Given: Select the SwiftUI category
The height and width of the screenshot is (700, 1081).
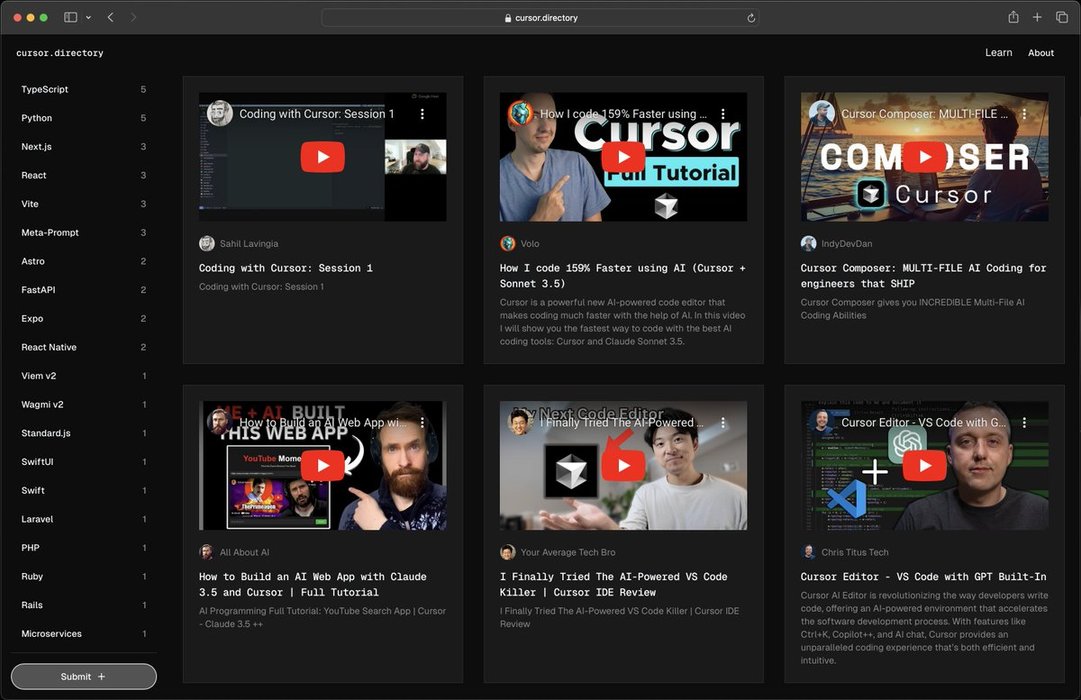Looking at the screenshot, I should coord(83,461).
